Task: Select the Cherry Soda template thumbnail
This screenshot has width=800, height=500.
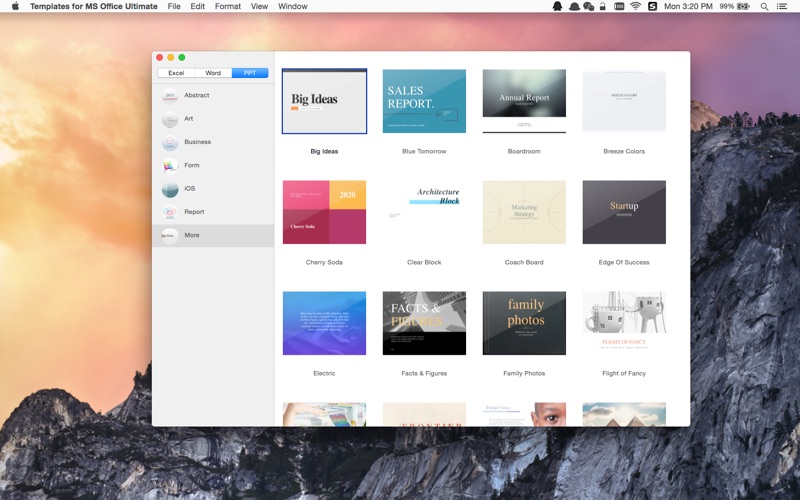Action: pos(324,212)
